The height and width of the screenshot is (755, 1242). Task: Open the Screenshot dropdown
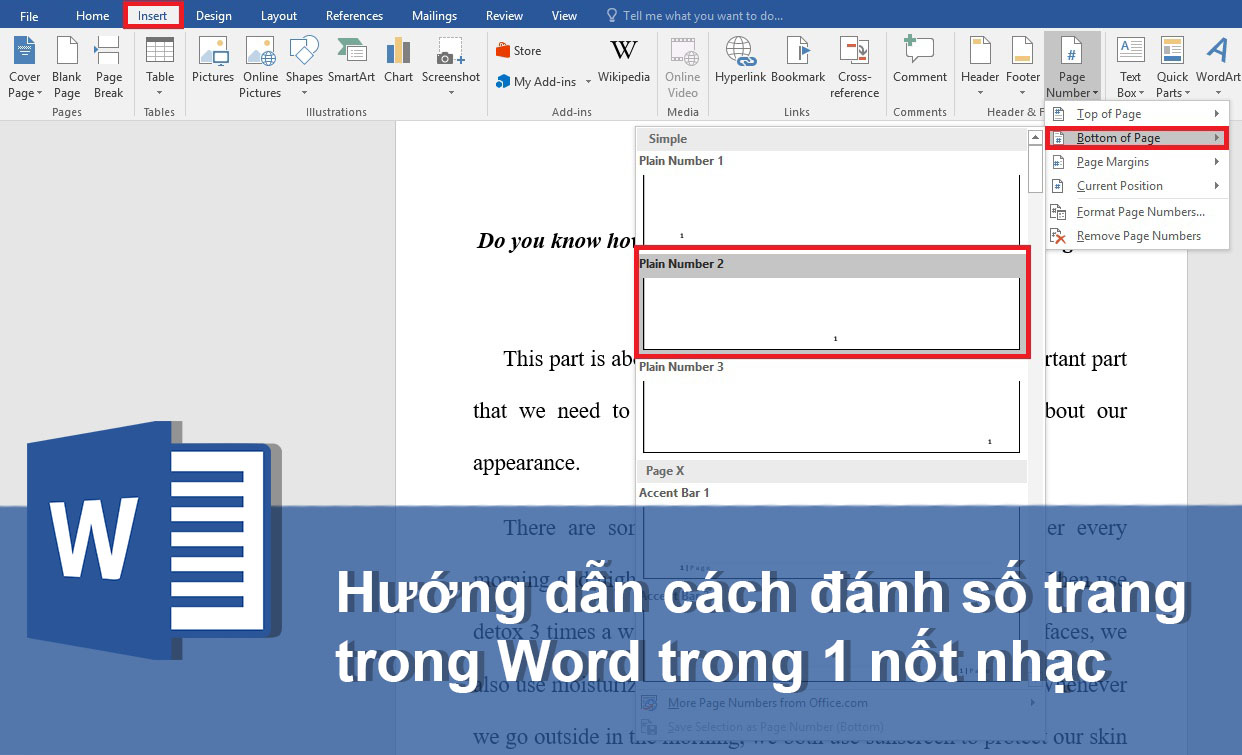451,67
